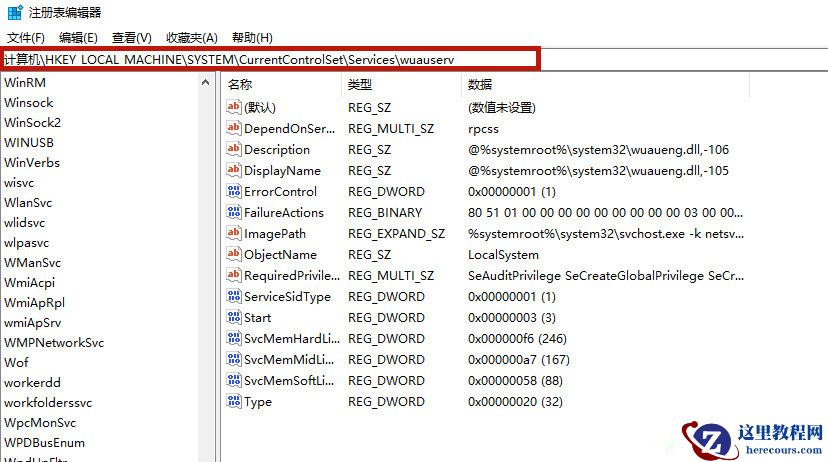Open the 帮助(H) menu
This screenshot has height=462, width=828.
pyautogui.click(x=252, y=38)
